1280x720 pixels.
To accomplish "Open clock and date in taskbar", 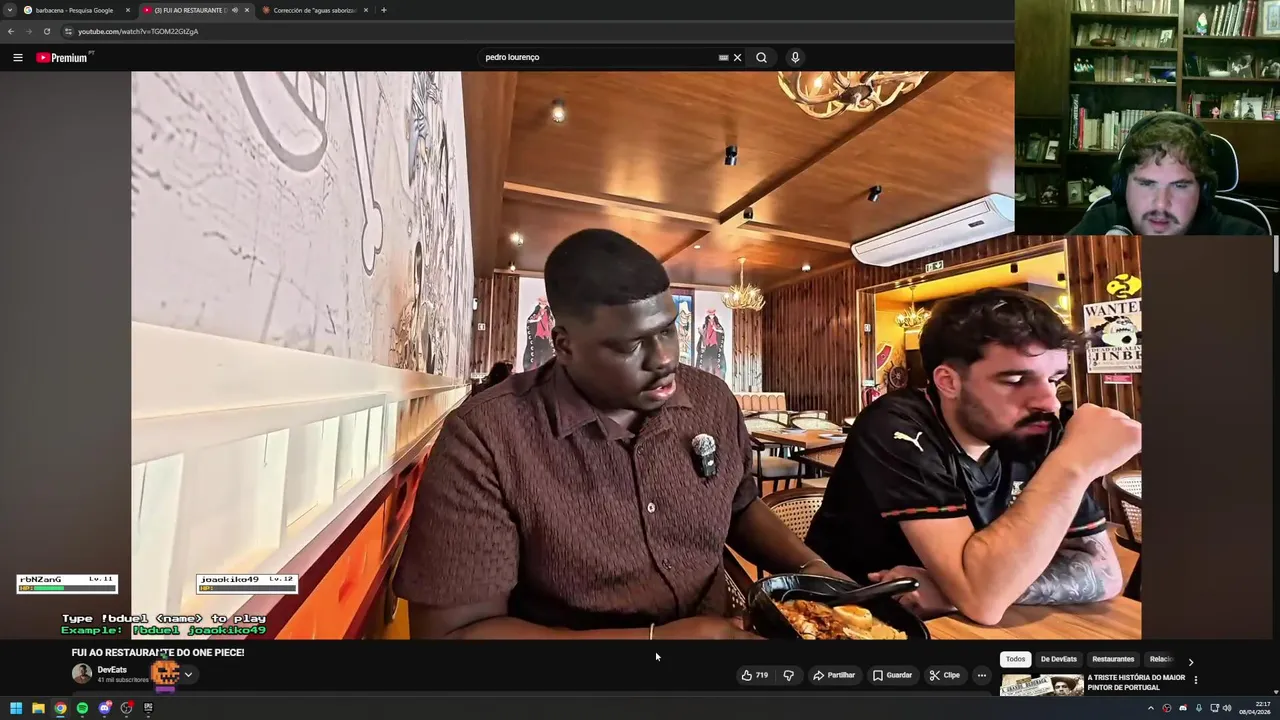I will 1255,708.
